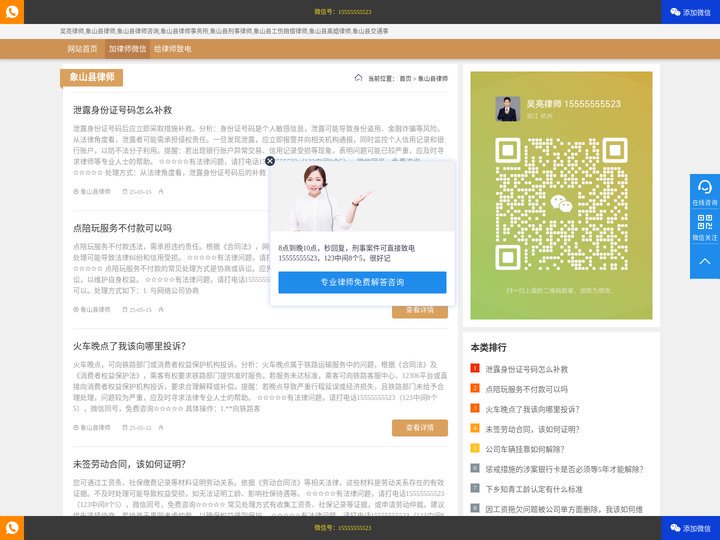Click 微信号 text in top bar
This screenshot has height=540, width=720.
pyautogui.click(x=343, y=12)
